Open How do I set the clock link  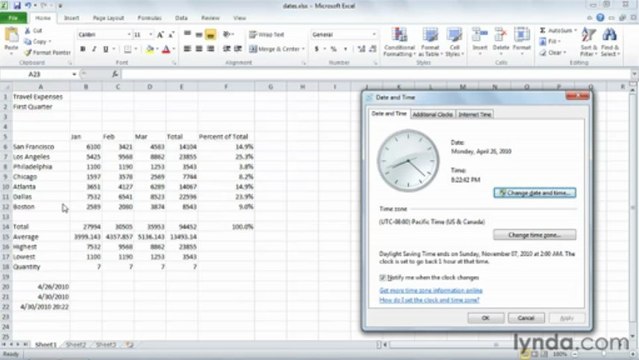coord(429,300)
